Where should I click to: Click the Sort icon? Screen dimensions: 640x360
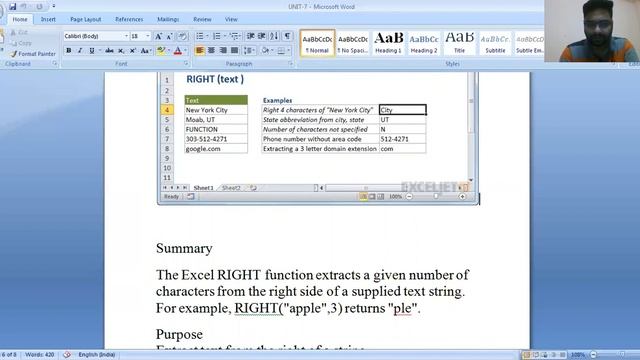(x=274, y=36)
